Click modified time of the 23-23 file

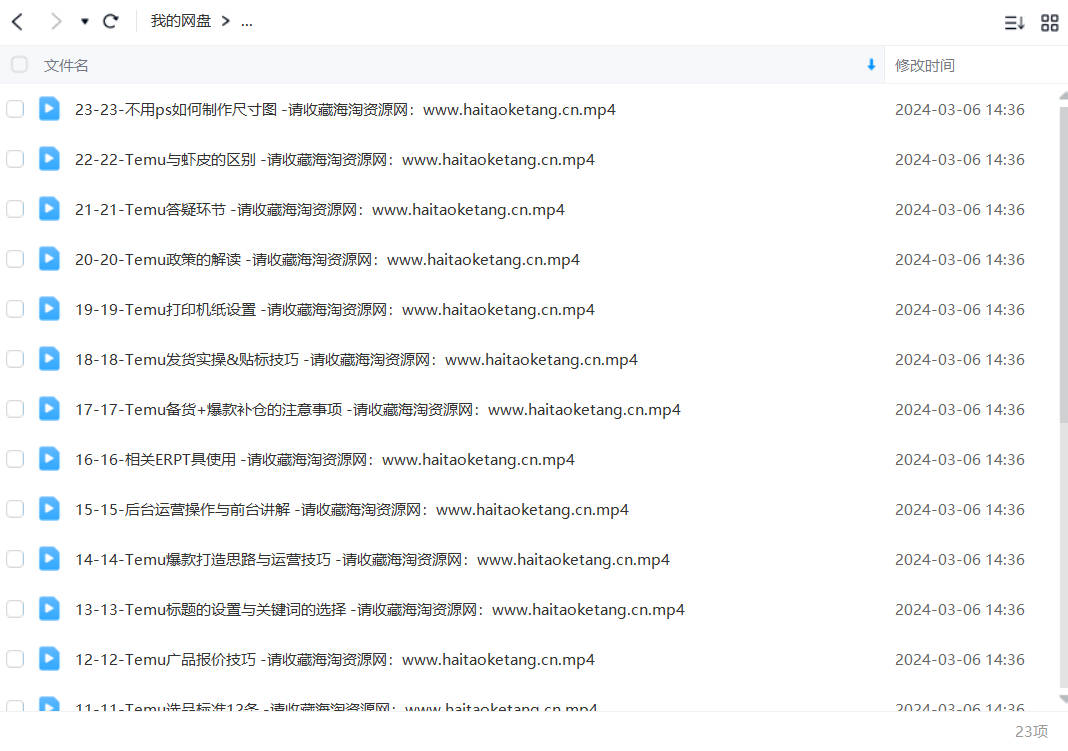point(959,110)
